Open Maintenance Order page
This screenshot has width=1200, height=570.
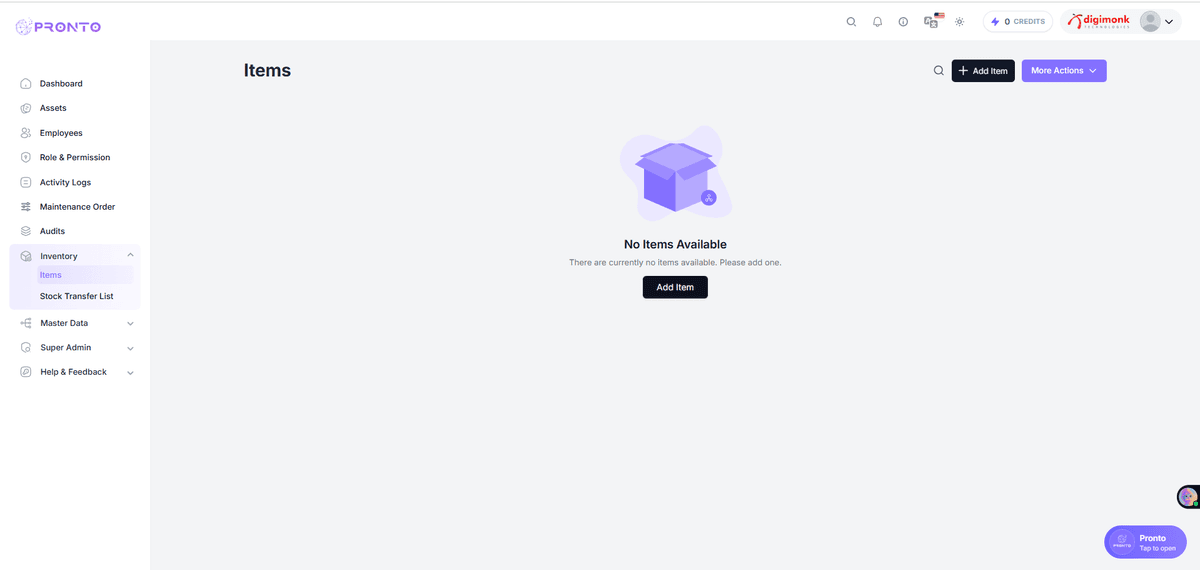[77, 207]
